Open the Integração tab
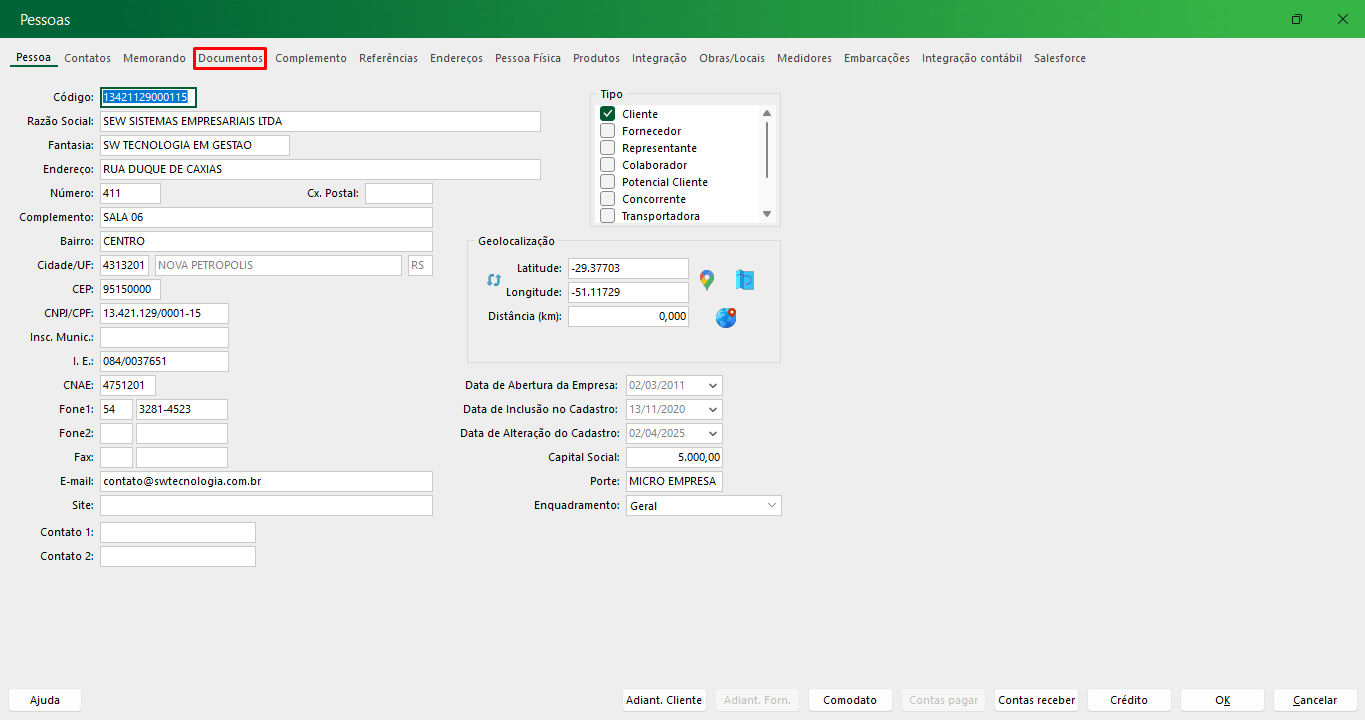Viewport: 1365px width, 720px height. tap(659, 58)
